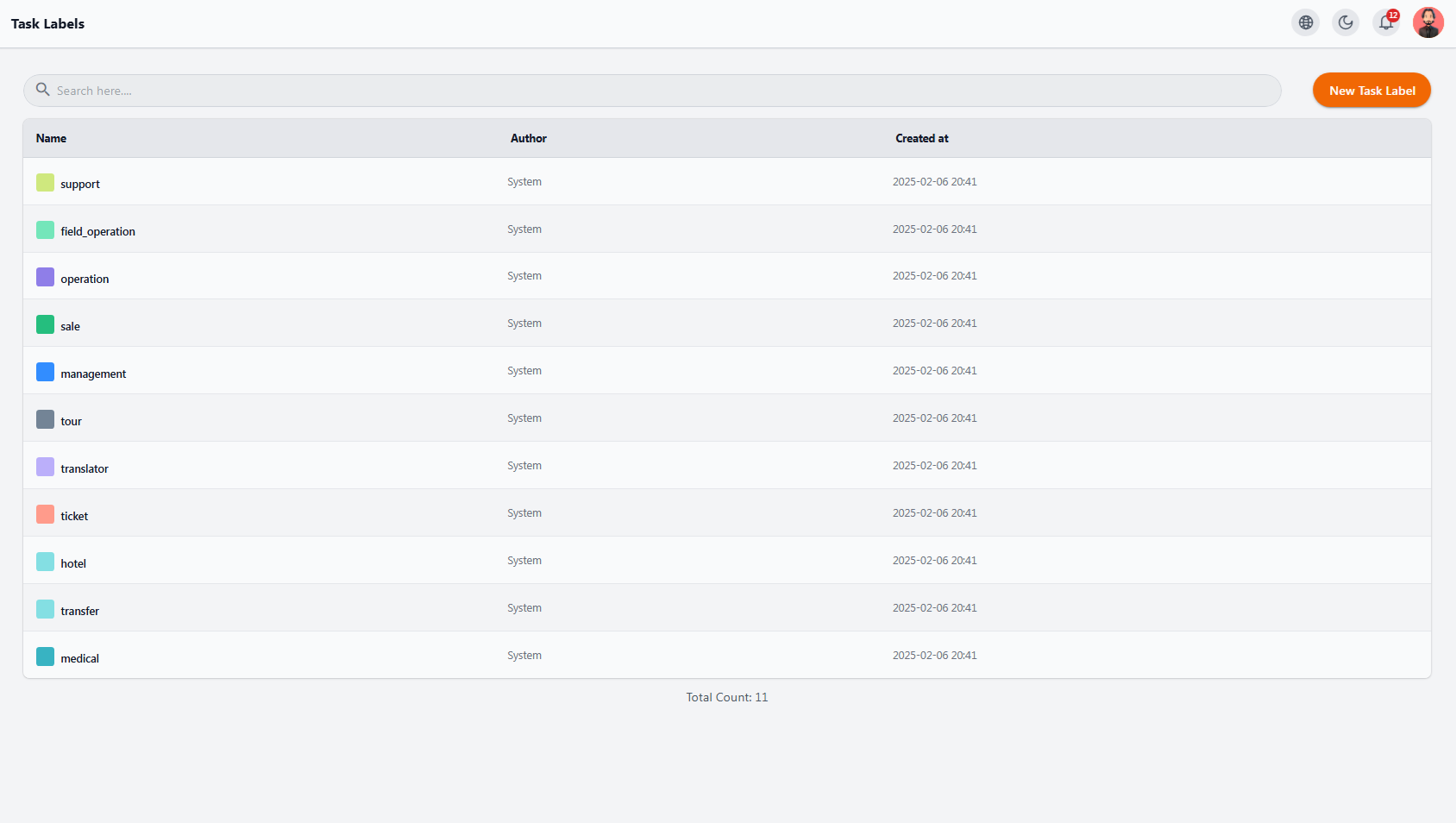Open the translator label row
1456x823 pixels.
click(727, 466)
